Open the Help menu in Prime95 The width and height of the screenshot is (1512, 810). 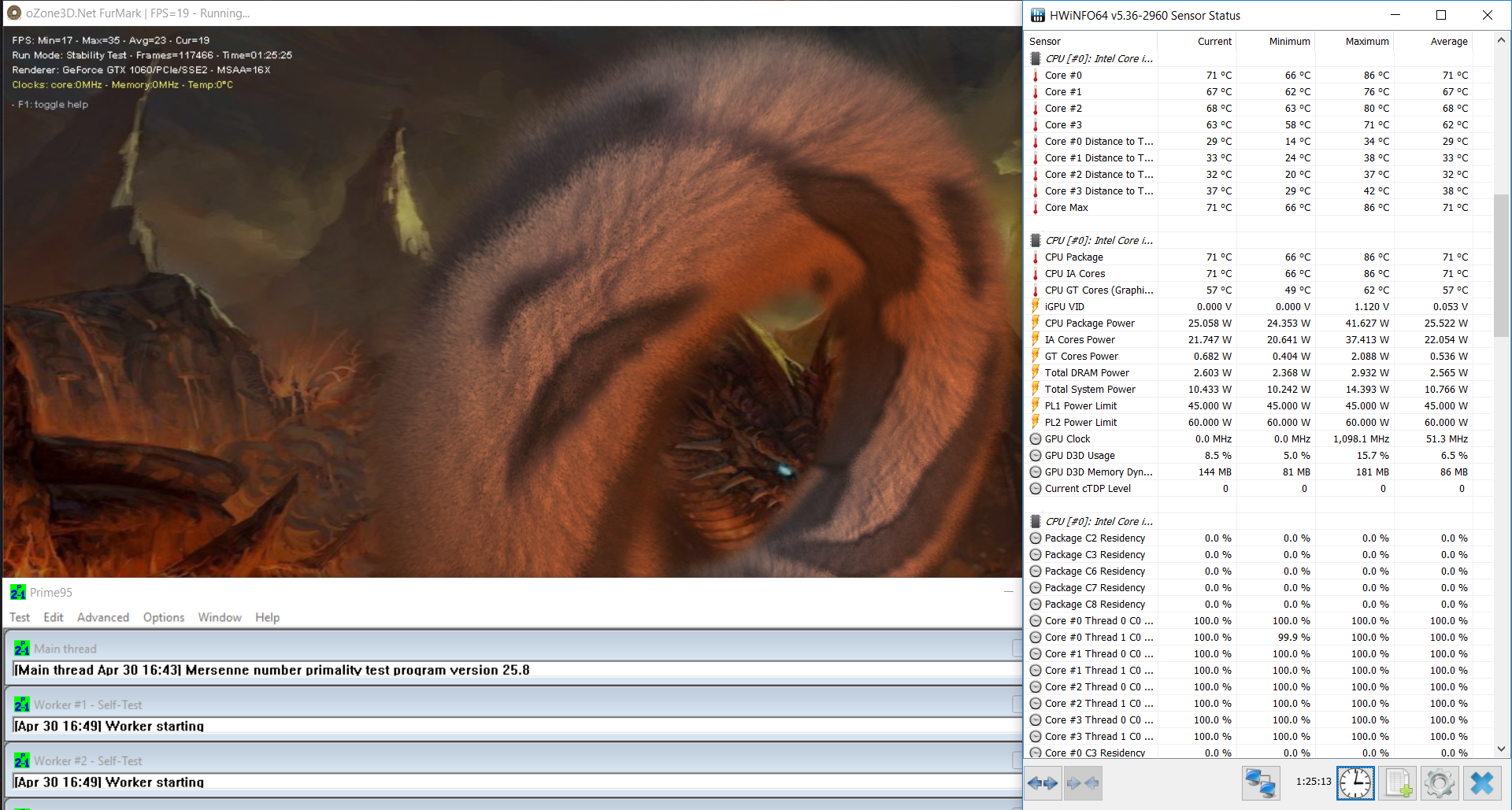(267, 617)
